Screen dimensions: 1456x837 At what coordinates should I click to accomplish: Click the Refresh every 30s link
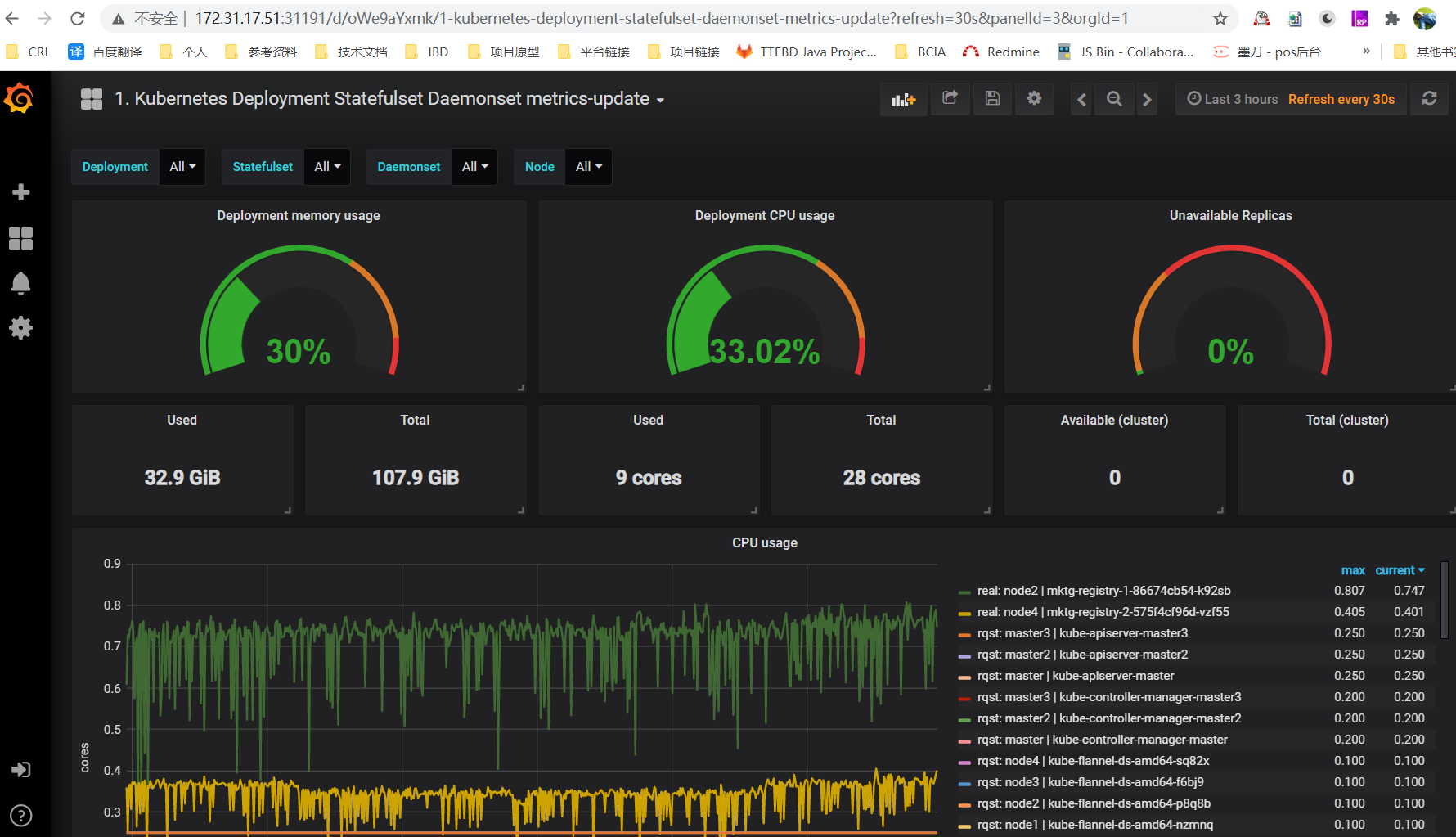1341,98
